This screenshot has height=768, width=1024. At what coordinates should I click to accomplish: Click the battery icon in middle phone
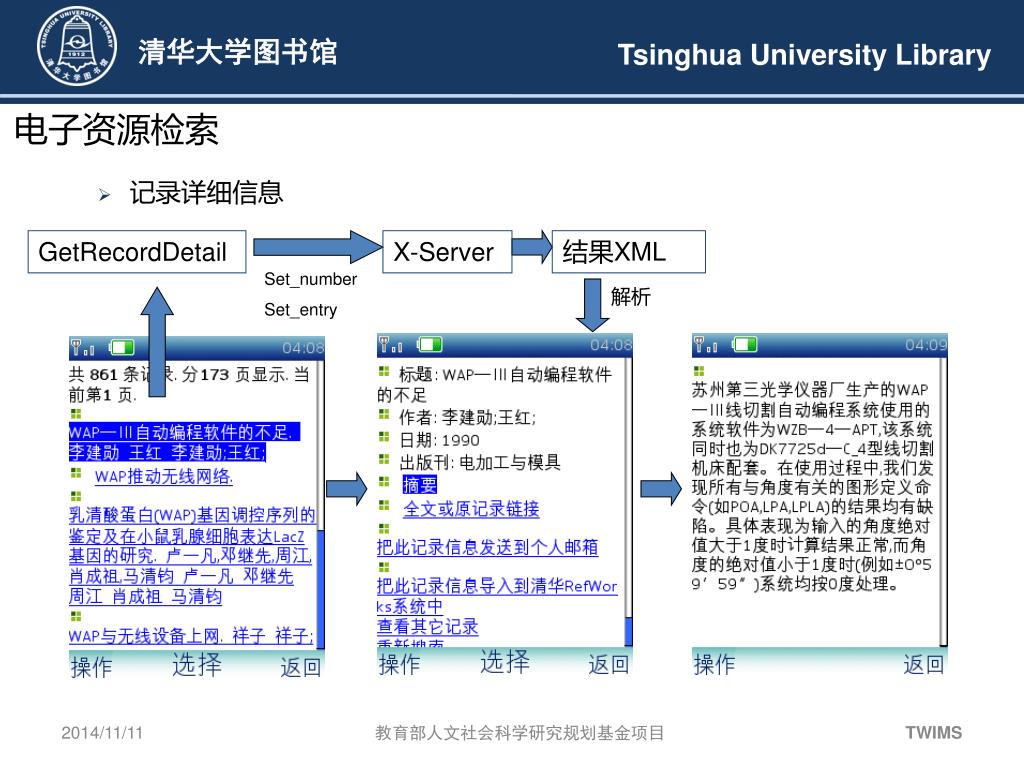click(430, 344)
